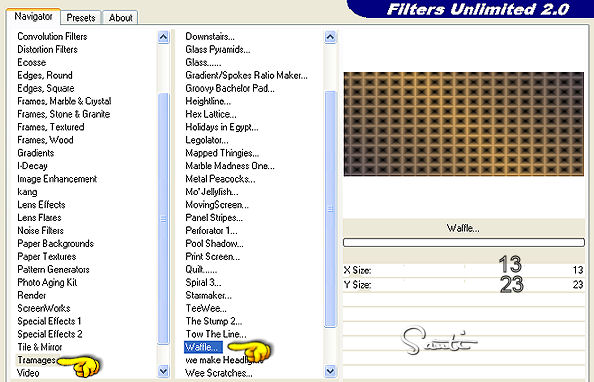Click the category list scrollbar thumb

pos(163,219)
